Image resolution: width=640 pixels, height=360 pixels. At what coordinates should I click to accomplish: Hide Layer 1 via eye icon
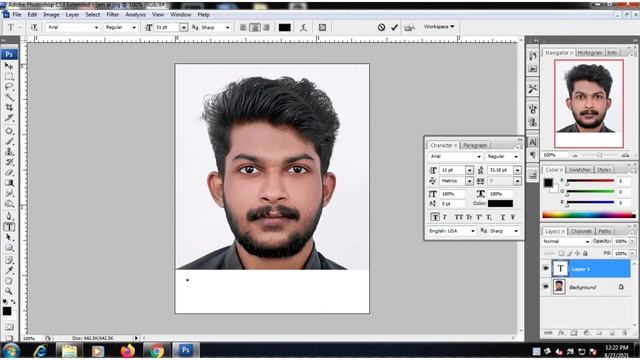[546, 269]
